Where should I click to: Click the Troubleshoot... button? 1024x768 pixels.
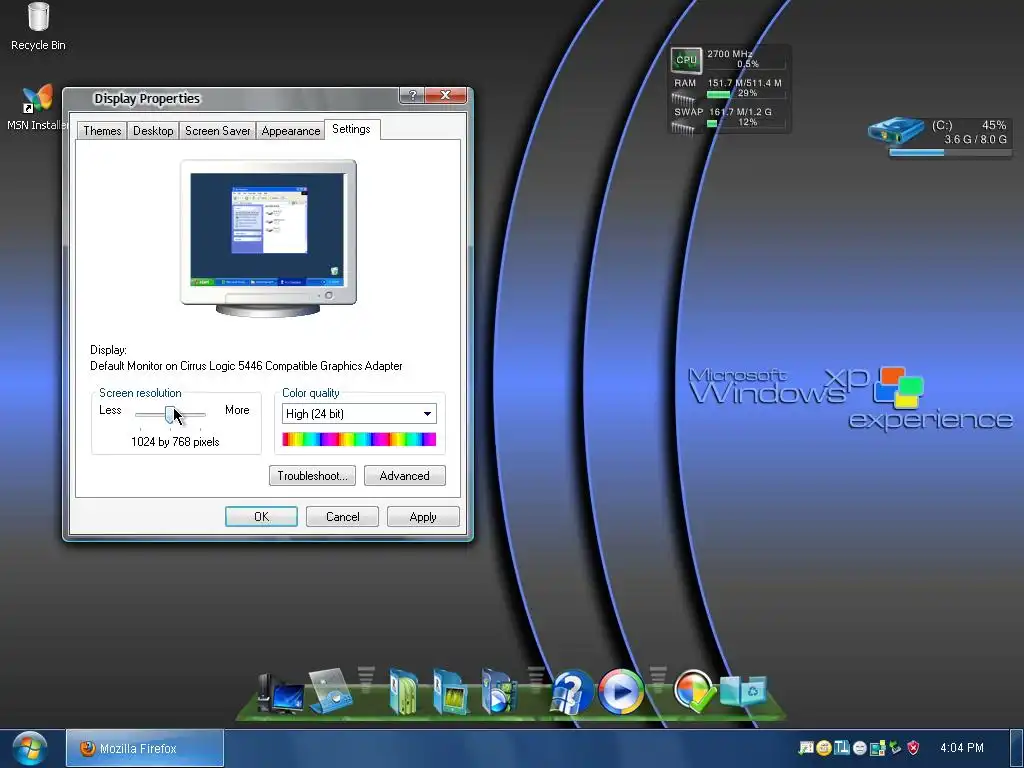pos(312,475)
